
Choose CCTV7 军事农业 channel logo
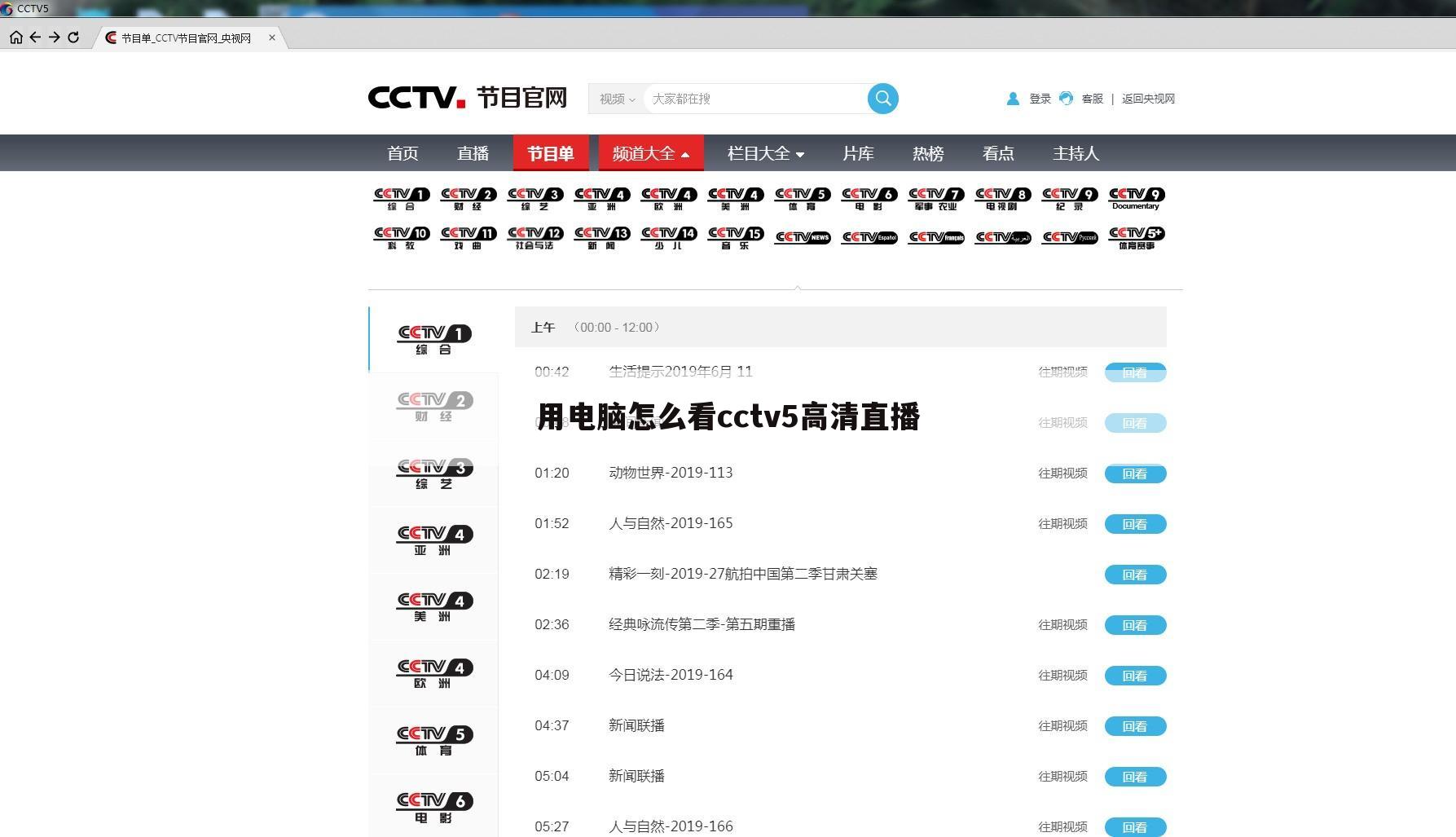click(x=936, y=199)
